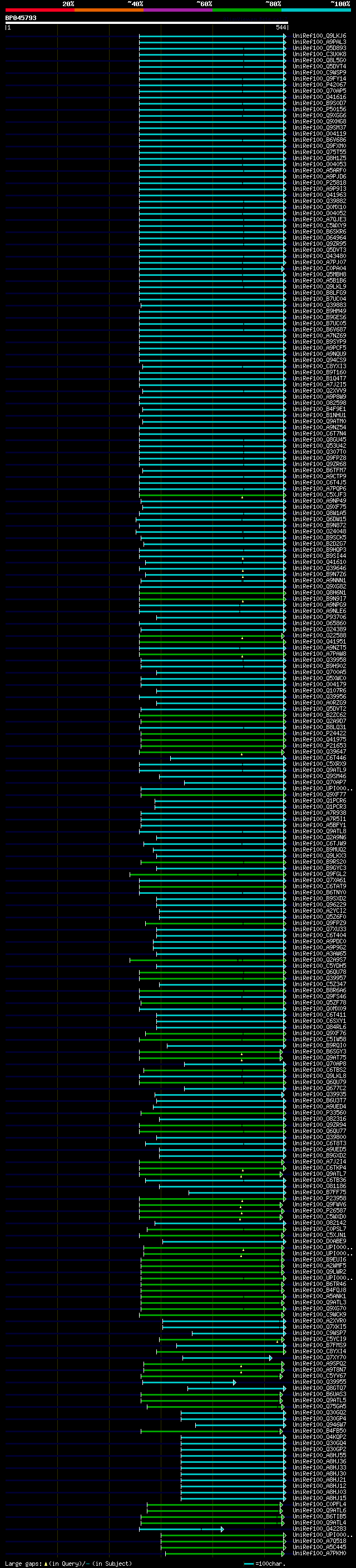The height and width of the screenshot is (1568, 356).
Task: Click hit label UniRef100_Q4KQP2
Action: tap(319, 1437)
